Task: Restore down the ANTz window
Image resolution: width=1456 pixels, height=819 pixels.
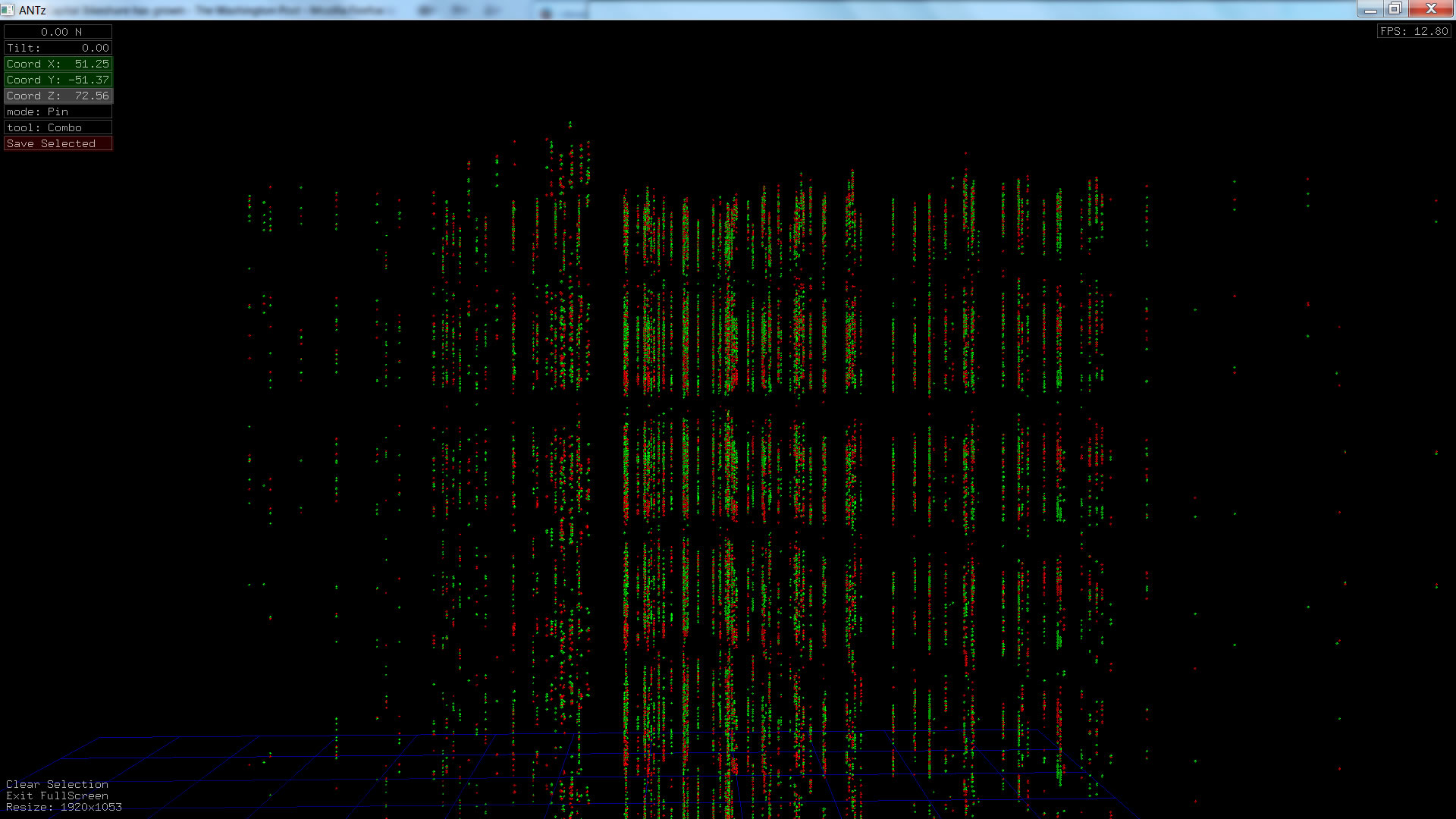Action: coord(1395,9)
